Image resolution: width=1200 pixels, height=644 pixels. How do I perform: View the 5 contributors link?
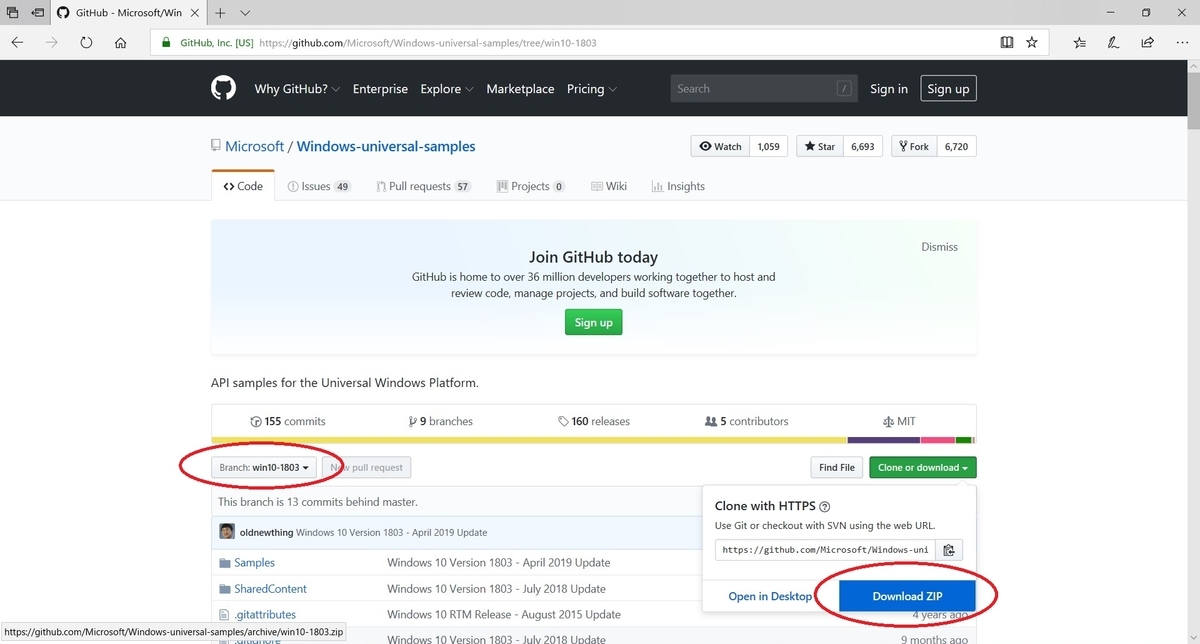747,421
